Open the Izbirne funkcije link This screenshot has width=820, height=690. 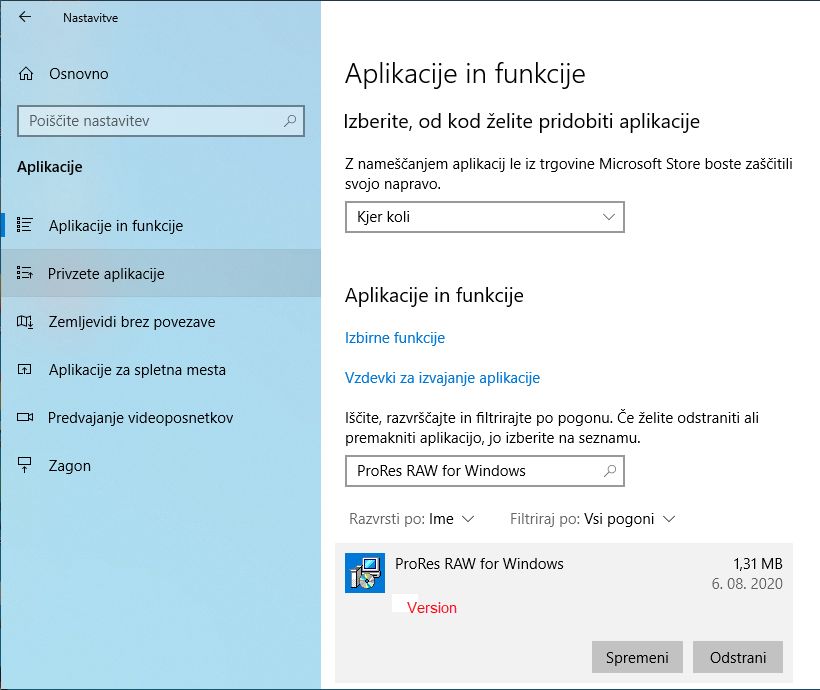[x=395, y=338]
